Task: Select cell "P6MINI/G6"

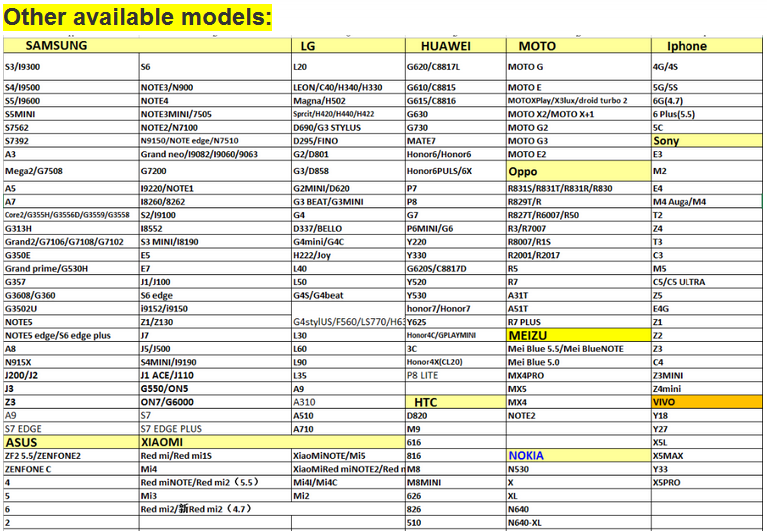Action: pos(456,228)
